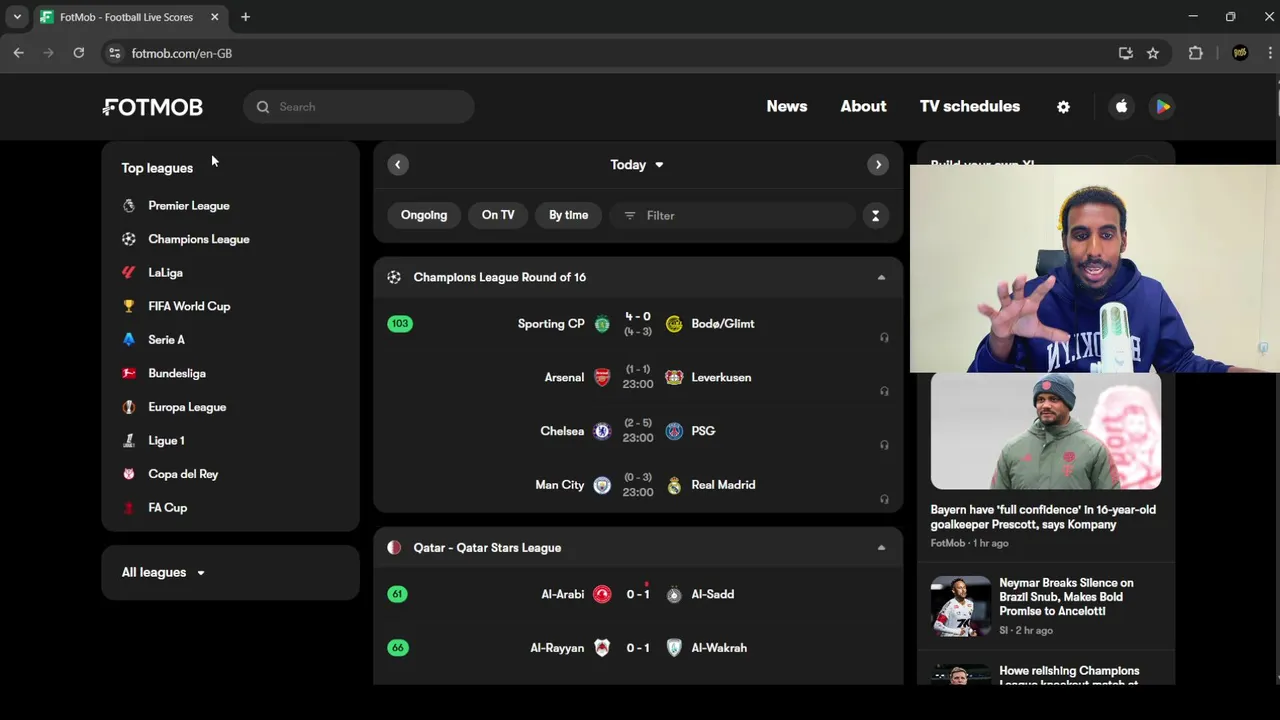This screenshot has height=720, width=1280.
Task: Click the audio icon on Man City row
Action: click(x=884, y=499)
